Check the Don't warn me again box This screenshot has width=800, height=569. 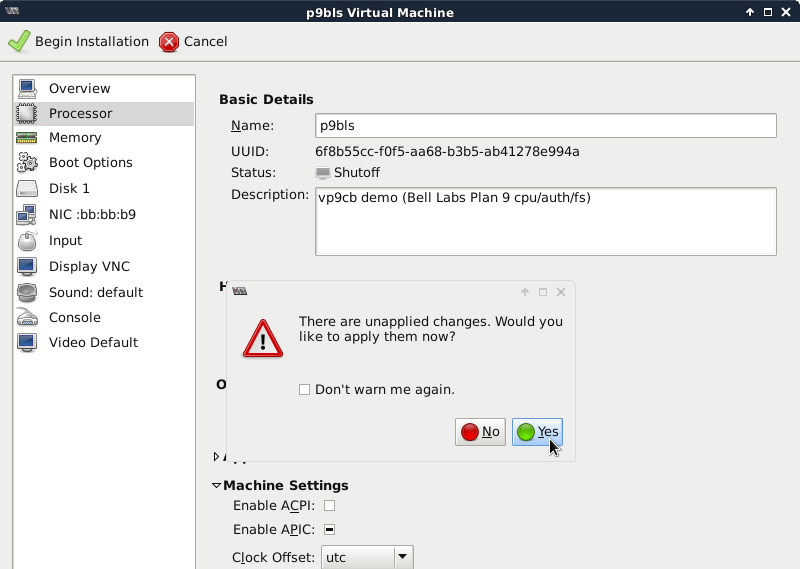(305, 390)
